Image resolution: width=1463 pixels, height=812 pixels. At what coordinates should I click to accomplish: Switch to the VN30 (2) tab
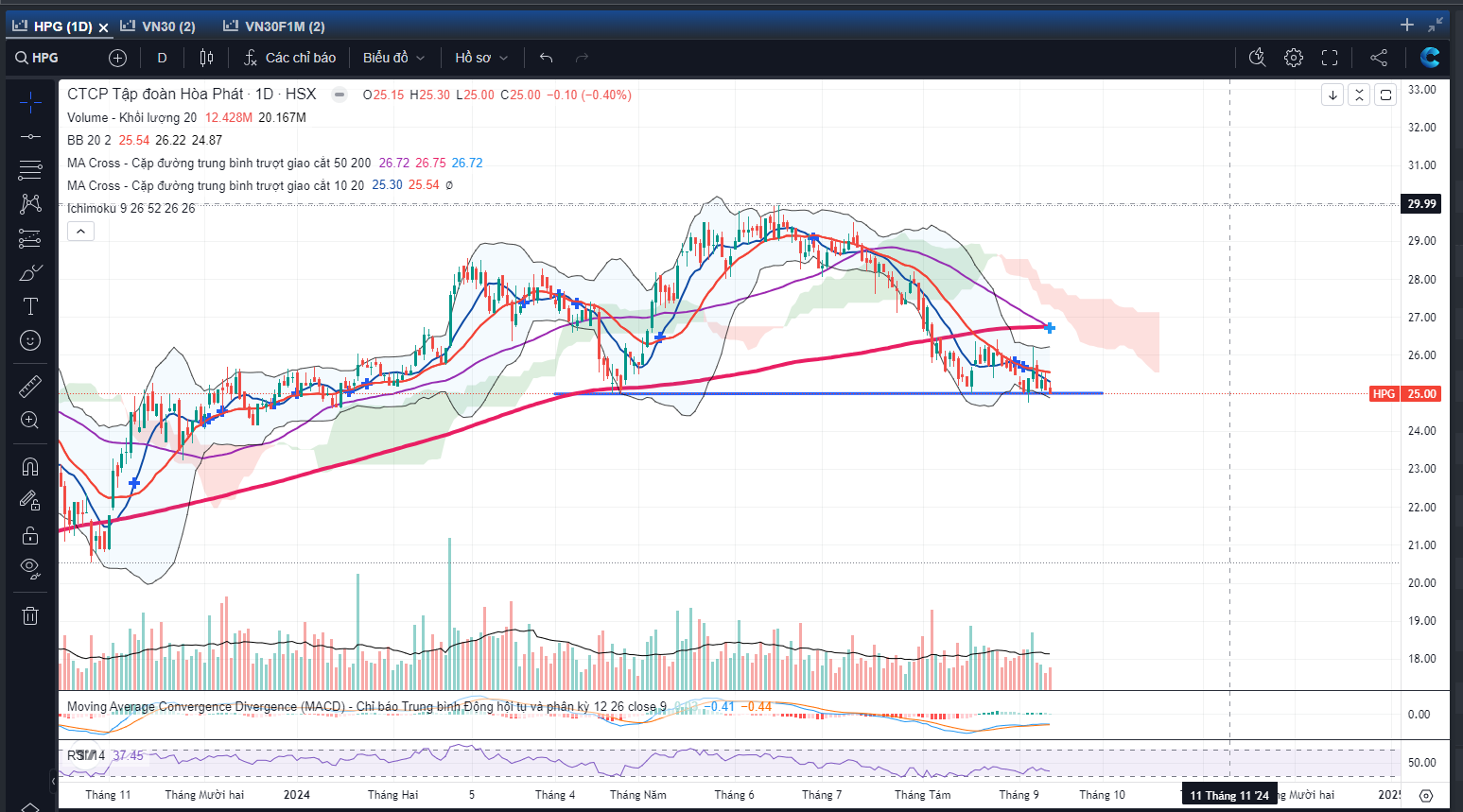click(x=158, y=26)
